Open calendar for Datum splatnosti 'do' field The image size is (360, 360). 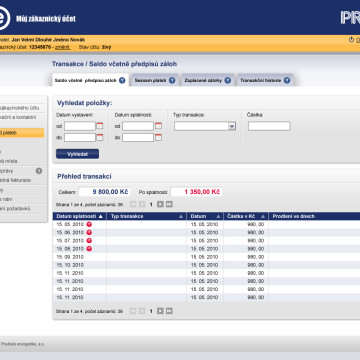[x=158, y=137]
